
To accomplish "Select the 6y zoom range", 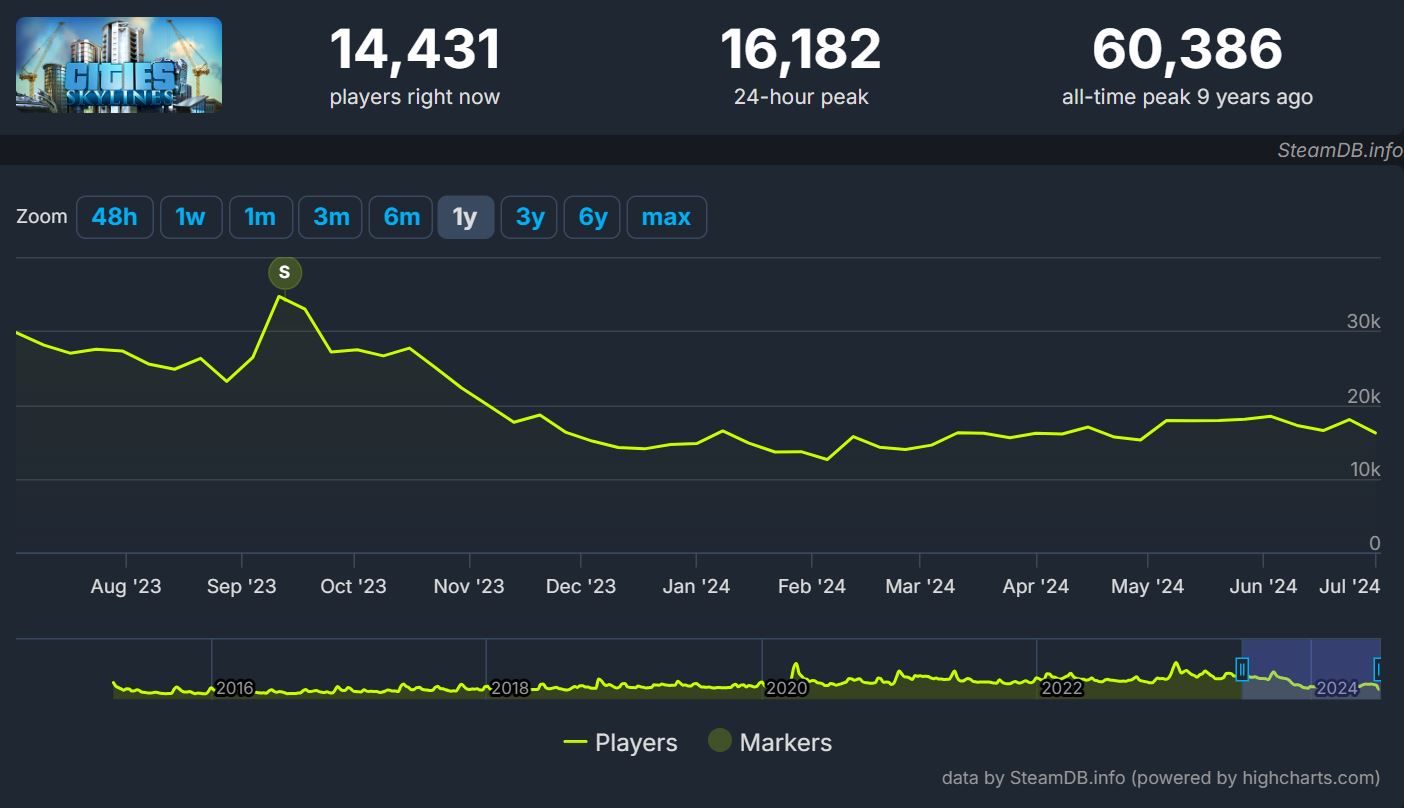I will coord(593,217).
